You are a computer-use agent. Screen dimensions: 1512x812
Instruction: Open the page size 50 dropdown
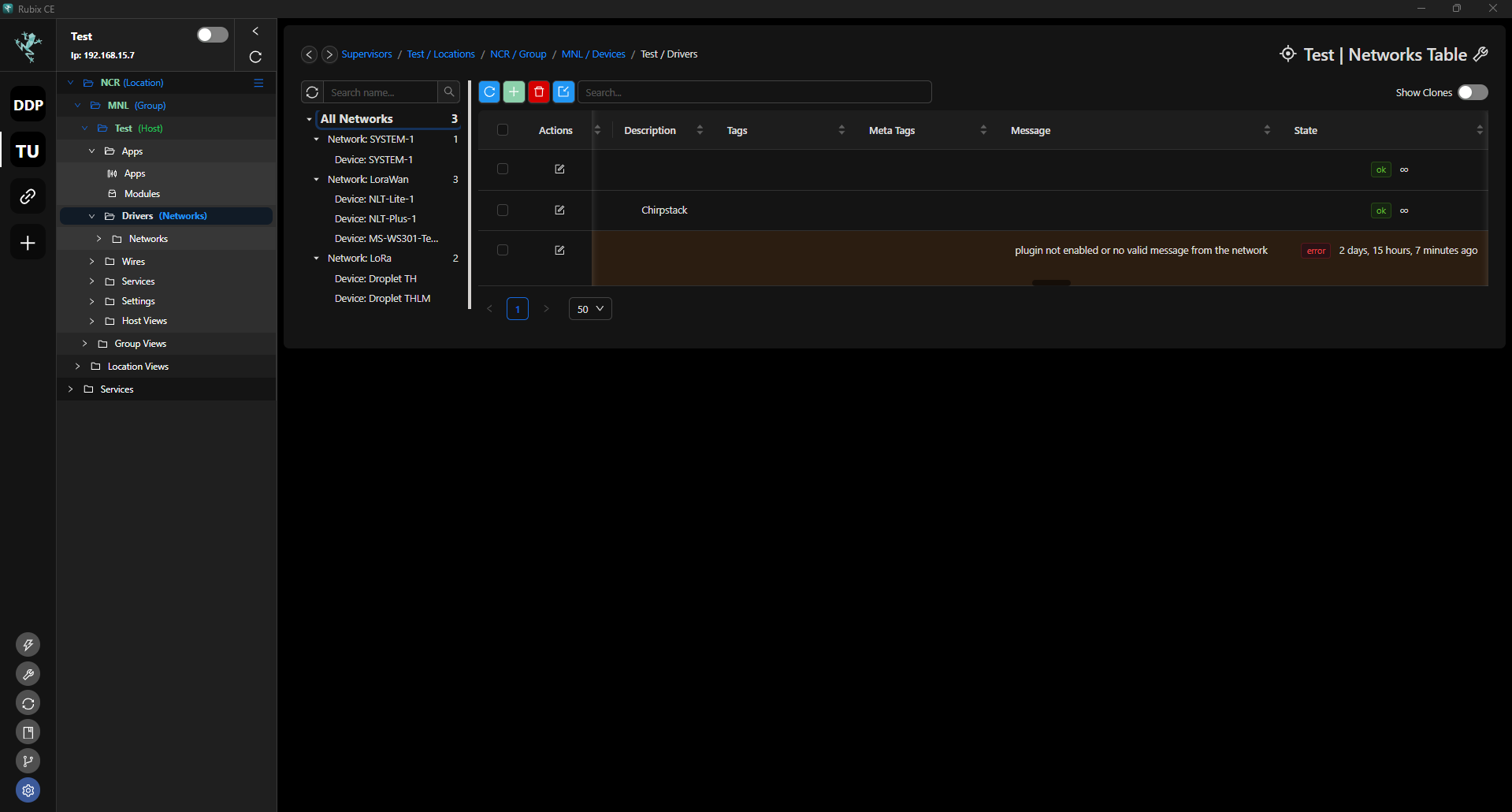click(590, 309)
